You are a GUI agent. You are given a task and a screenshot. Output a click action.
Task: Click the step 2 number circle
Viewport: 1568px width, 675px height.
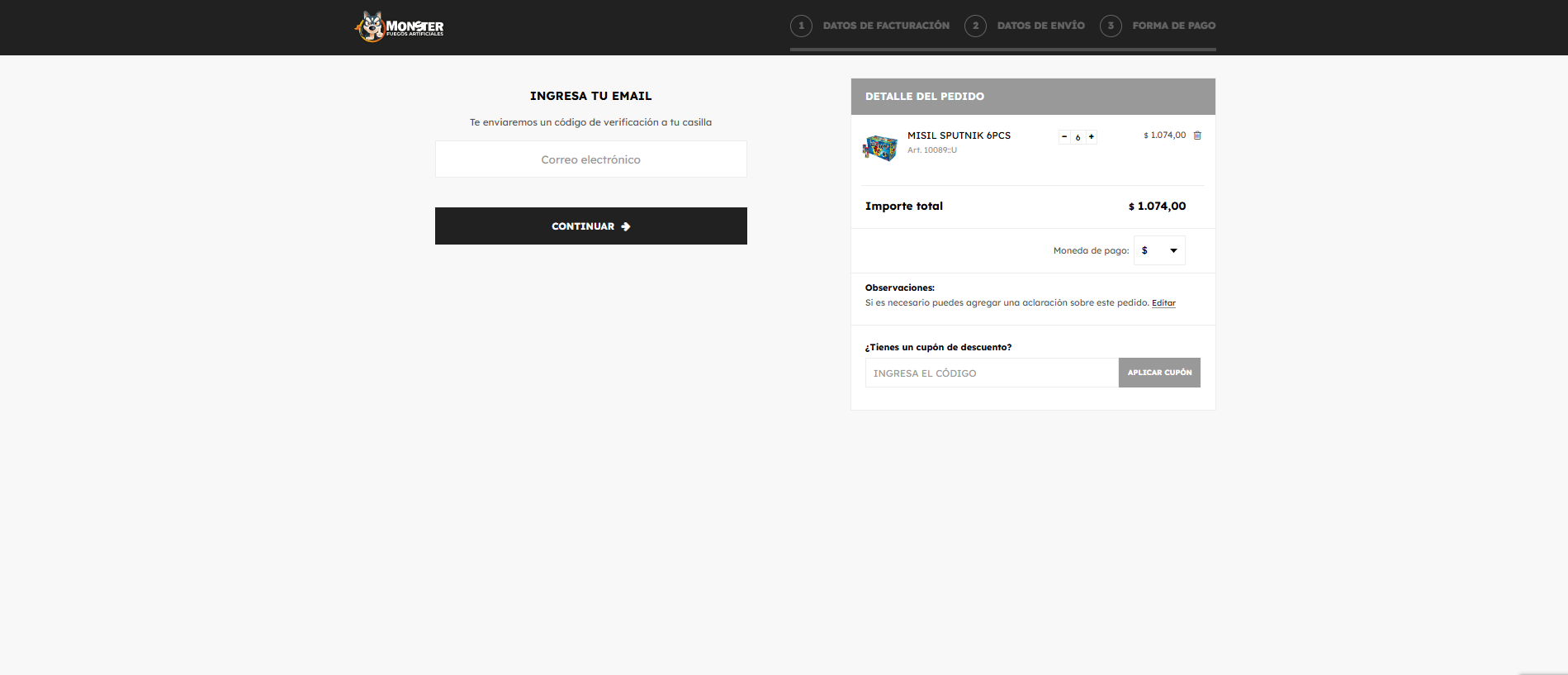tap(975, 26)
